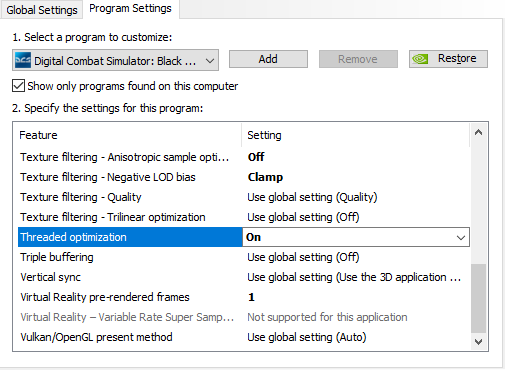The image size is (505, 370).
Task: Click the Restore button
Action: point(448,59)
